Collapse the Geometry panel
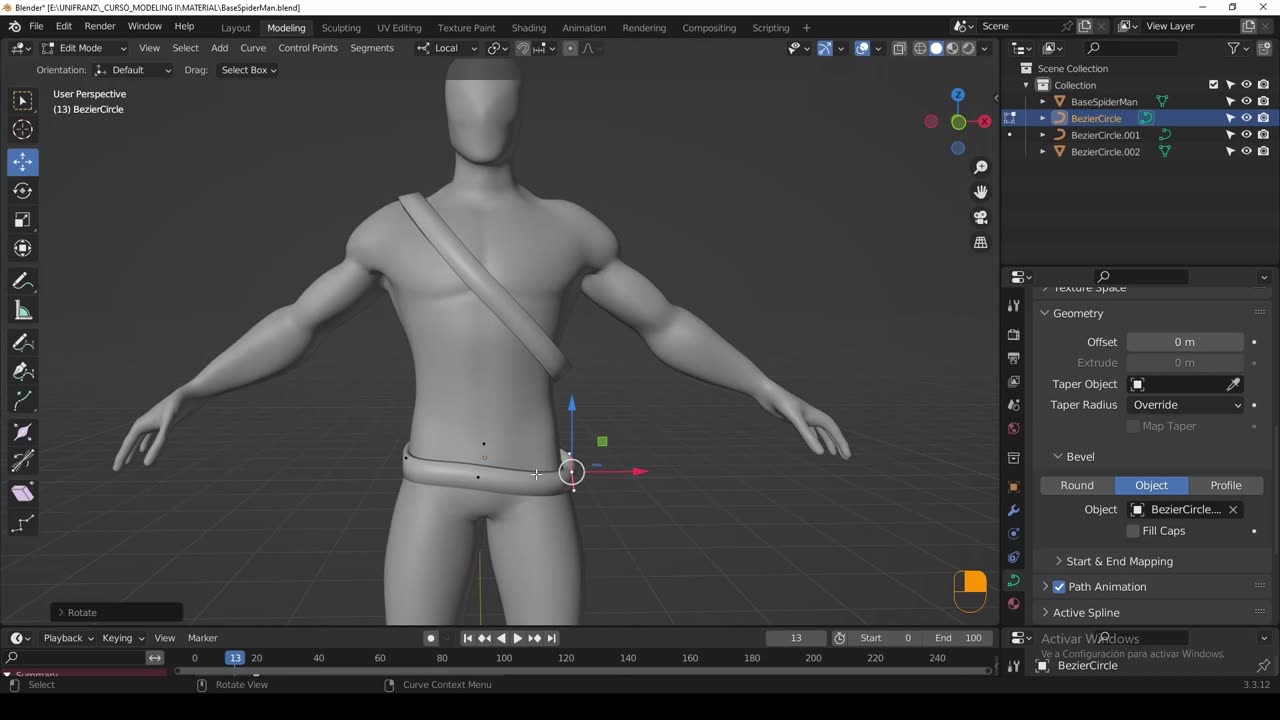 (1077, 313)
